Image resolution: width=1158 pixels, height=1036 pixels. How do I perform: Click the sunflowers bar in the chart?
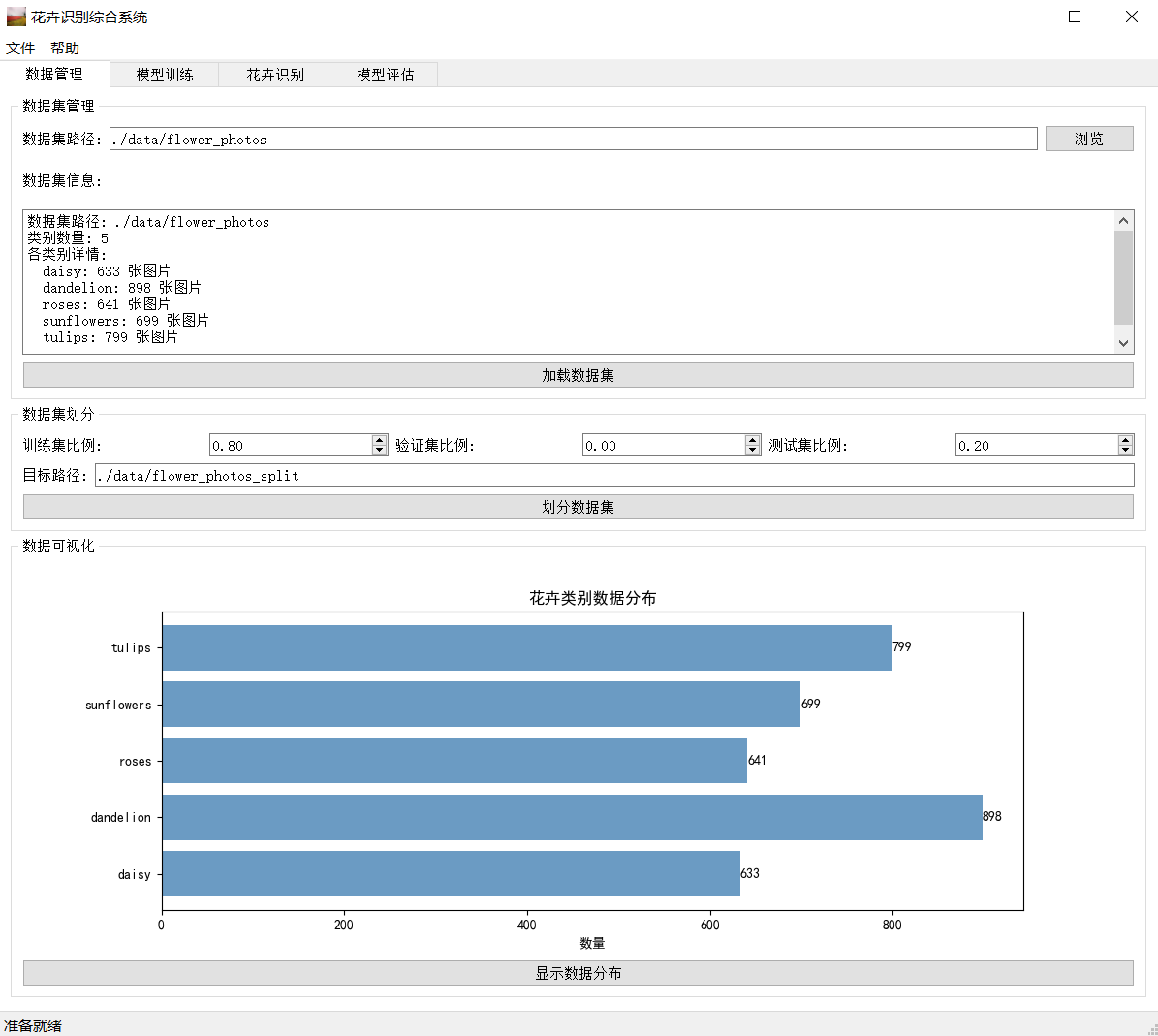[482, 704]
